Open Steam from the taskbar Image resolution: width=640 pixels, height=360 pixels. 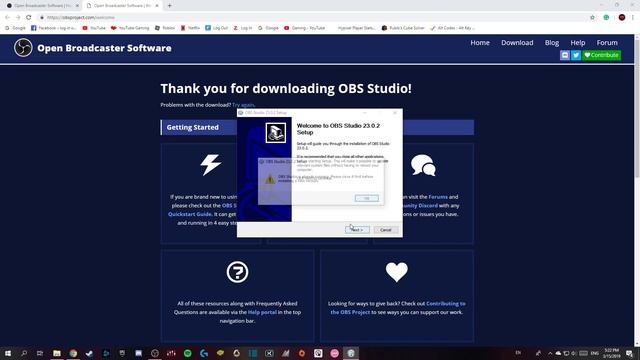89,353
